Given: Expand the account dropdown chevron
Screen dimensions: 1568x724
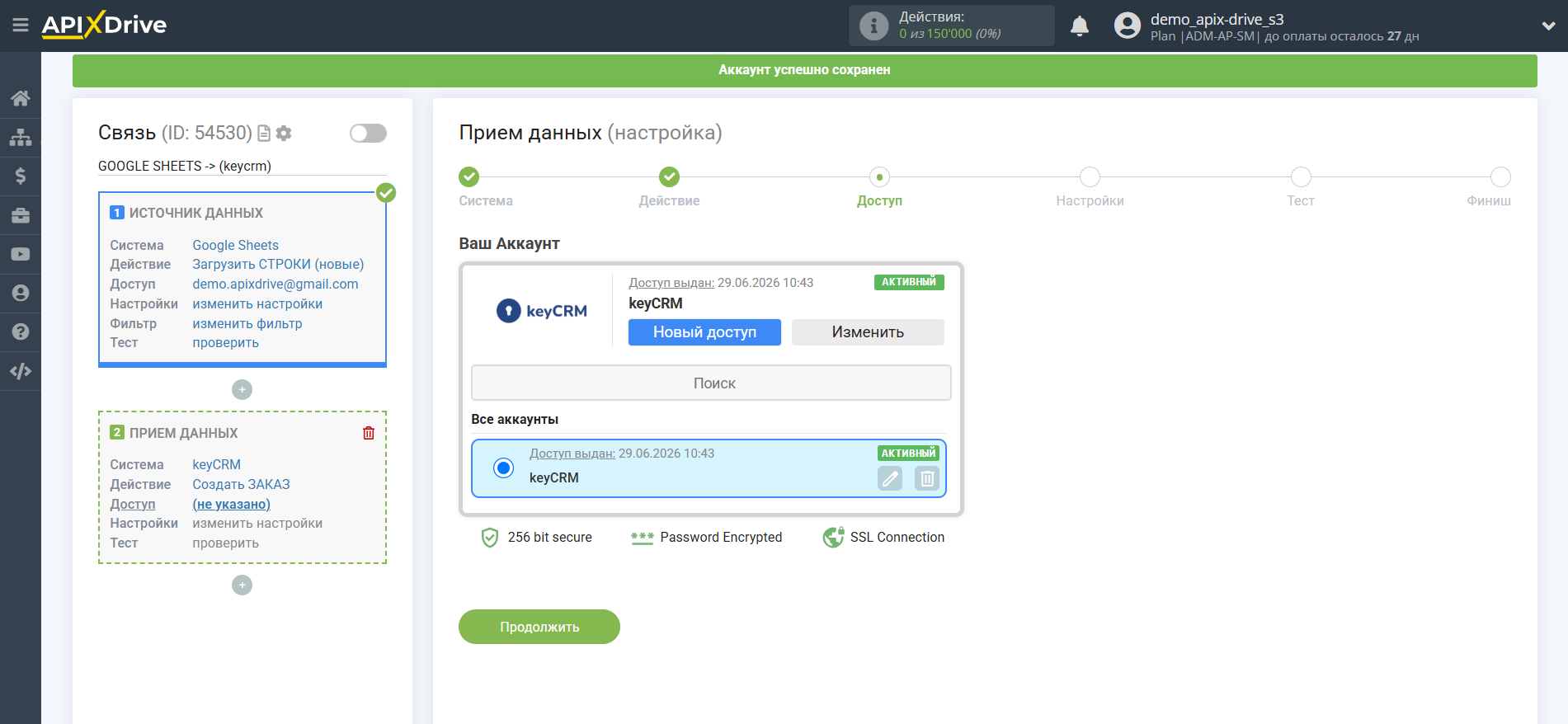Looking at the screenshot, I should [1548, 26].
